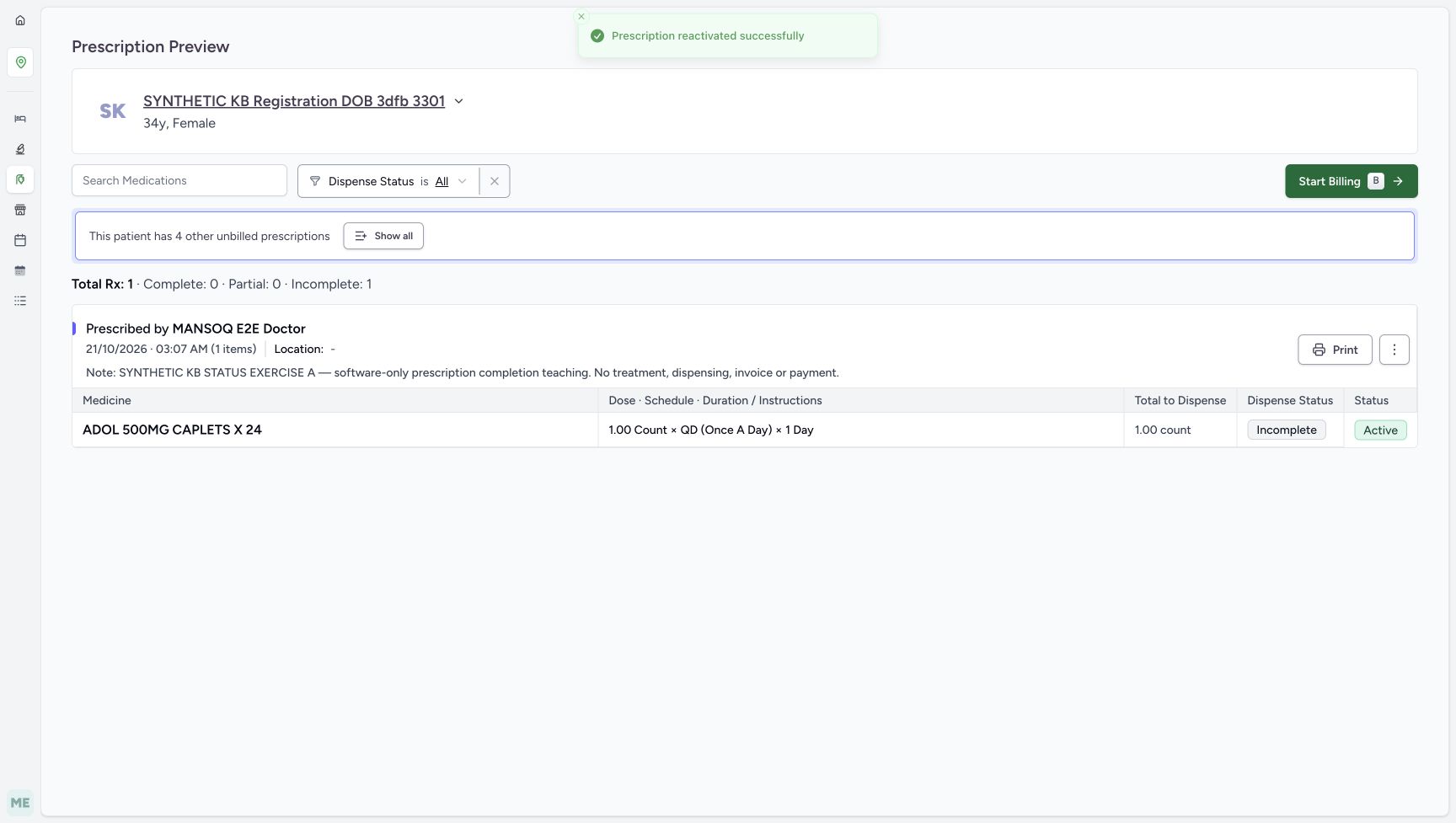
Task: Click the Total to Dispense header
Action: point(1180,400)
